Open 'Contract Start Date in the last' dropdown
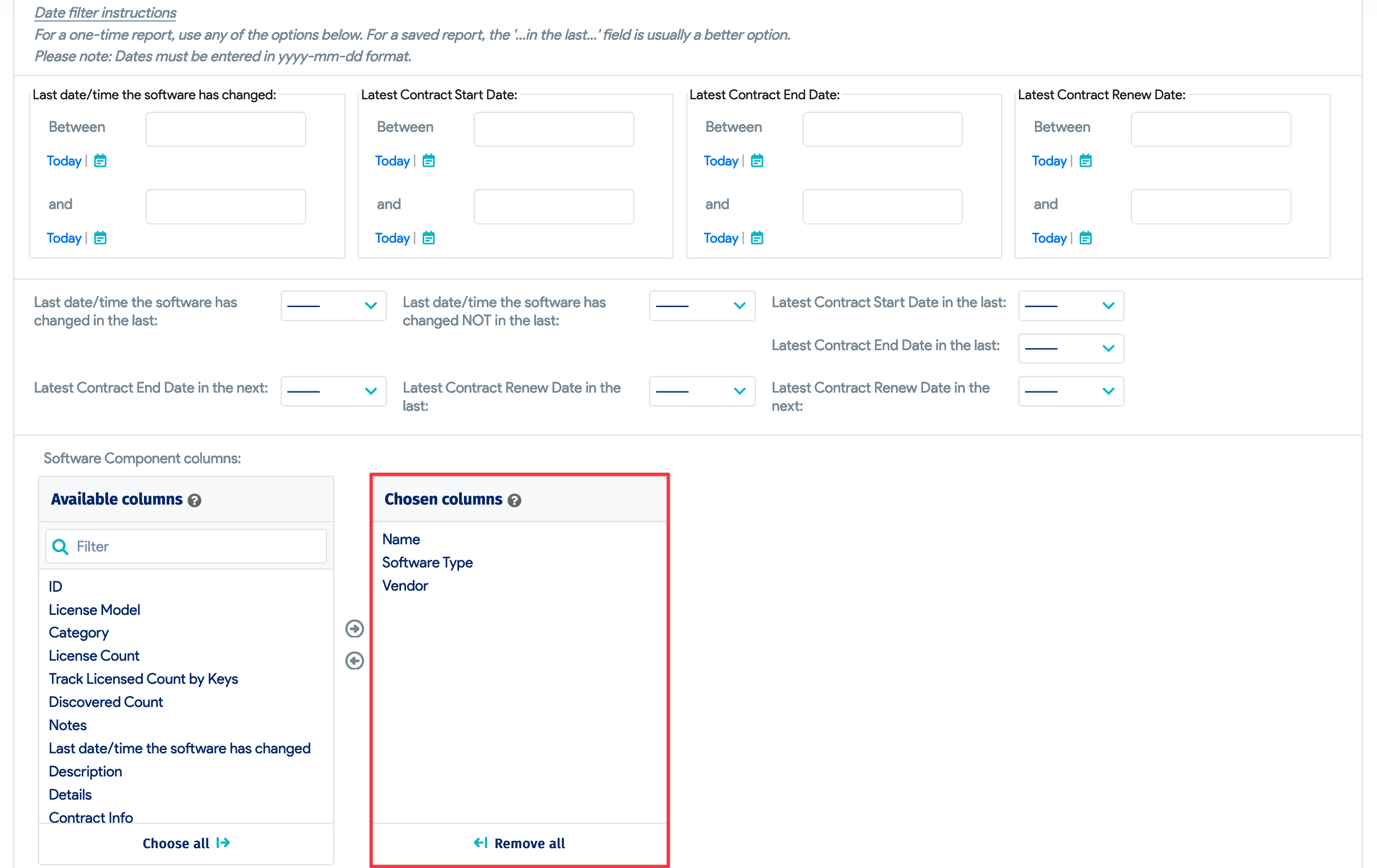1377x868 pixels. point(1070,306)
